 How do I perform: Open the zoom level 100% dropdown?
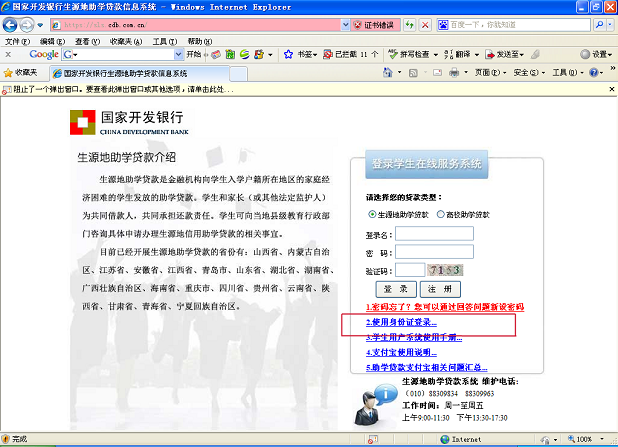point(590,439)
